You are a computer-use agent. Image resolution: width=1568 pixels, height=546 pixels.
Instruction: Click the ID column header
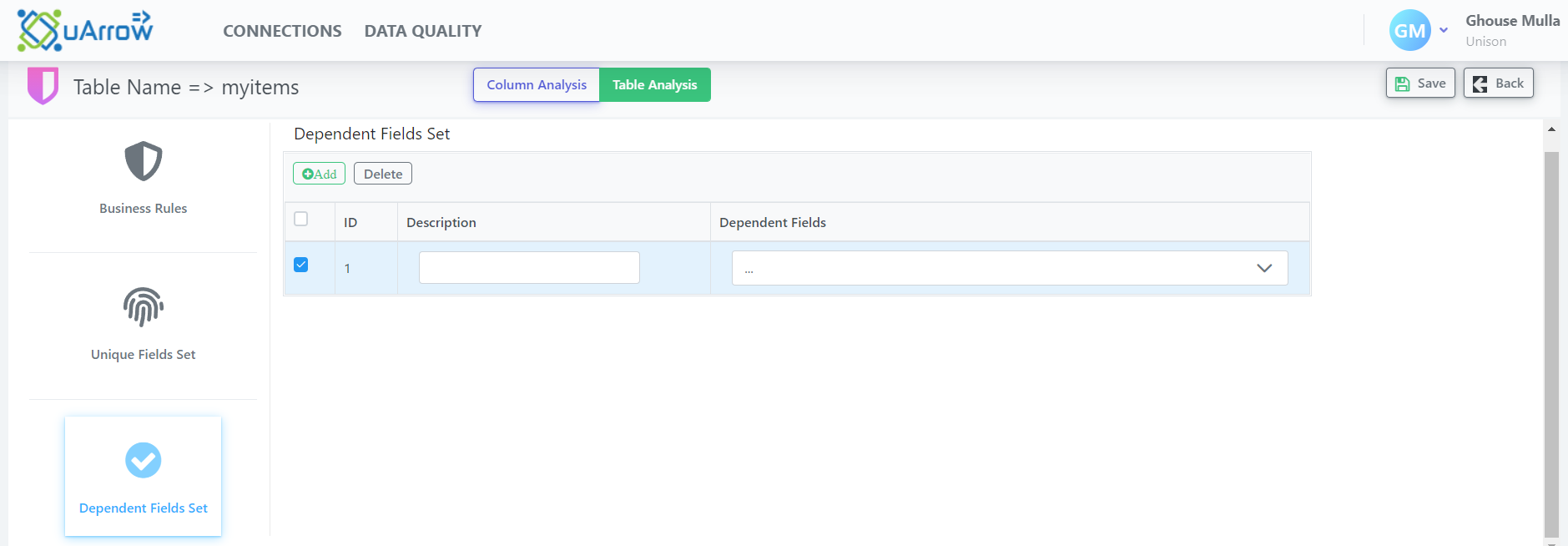coord(350,223)
